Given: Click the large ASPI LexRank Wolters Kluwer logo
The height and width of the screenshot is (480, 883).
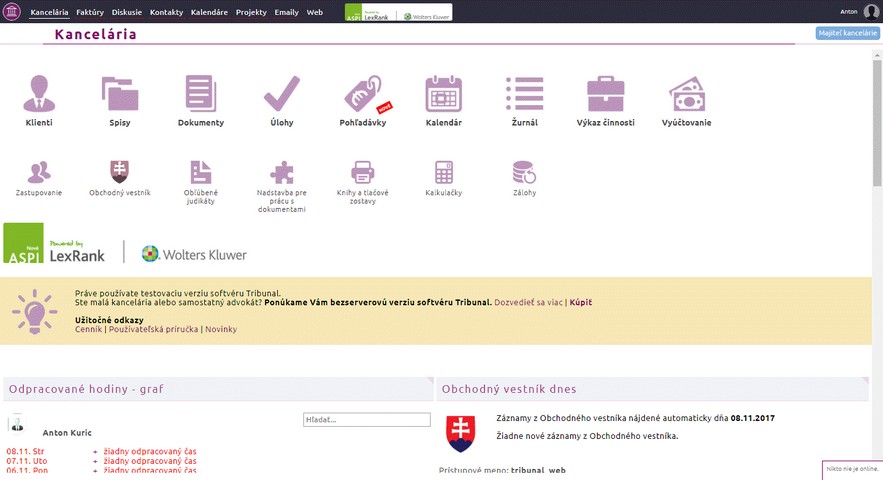Looking at the screenshot, I should [125, 243].
